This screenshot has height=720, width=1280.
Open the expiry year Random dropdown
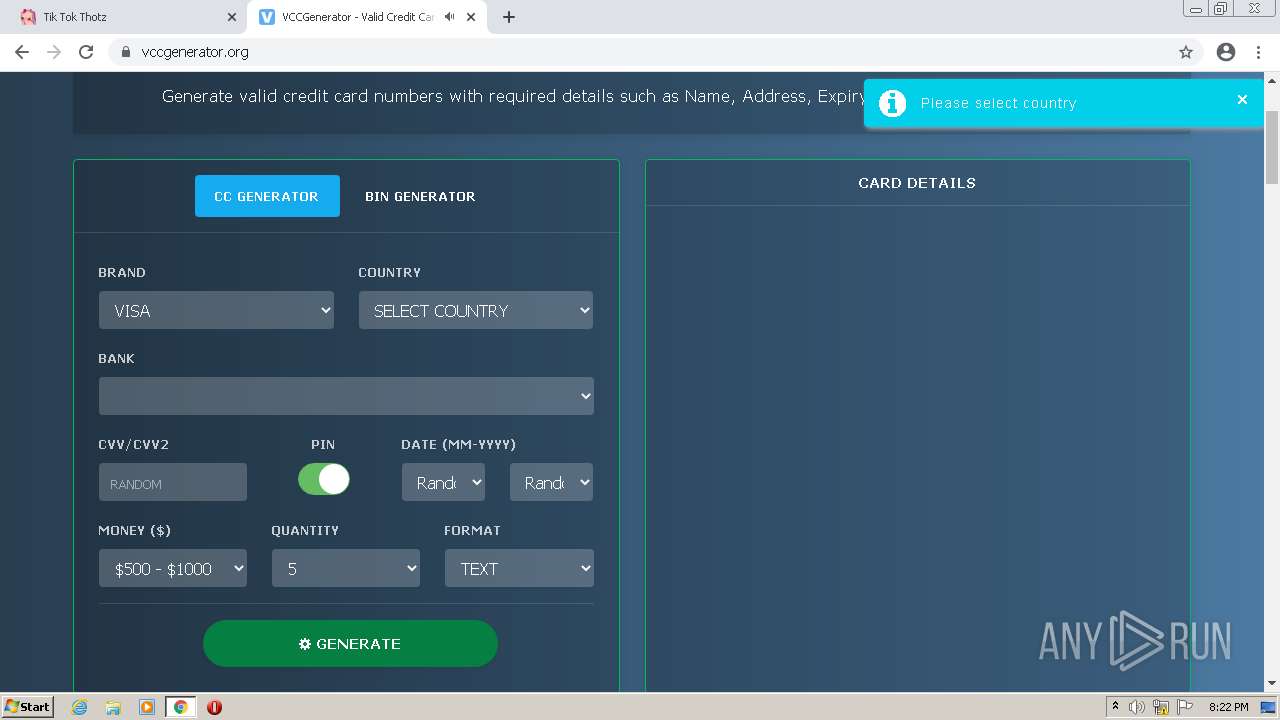(x=551, y=482)
